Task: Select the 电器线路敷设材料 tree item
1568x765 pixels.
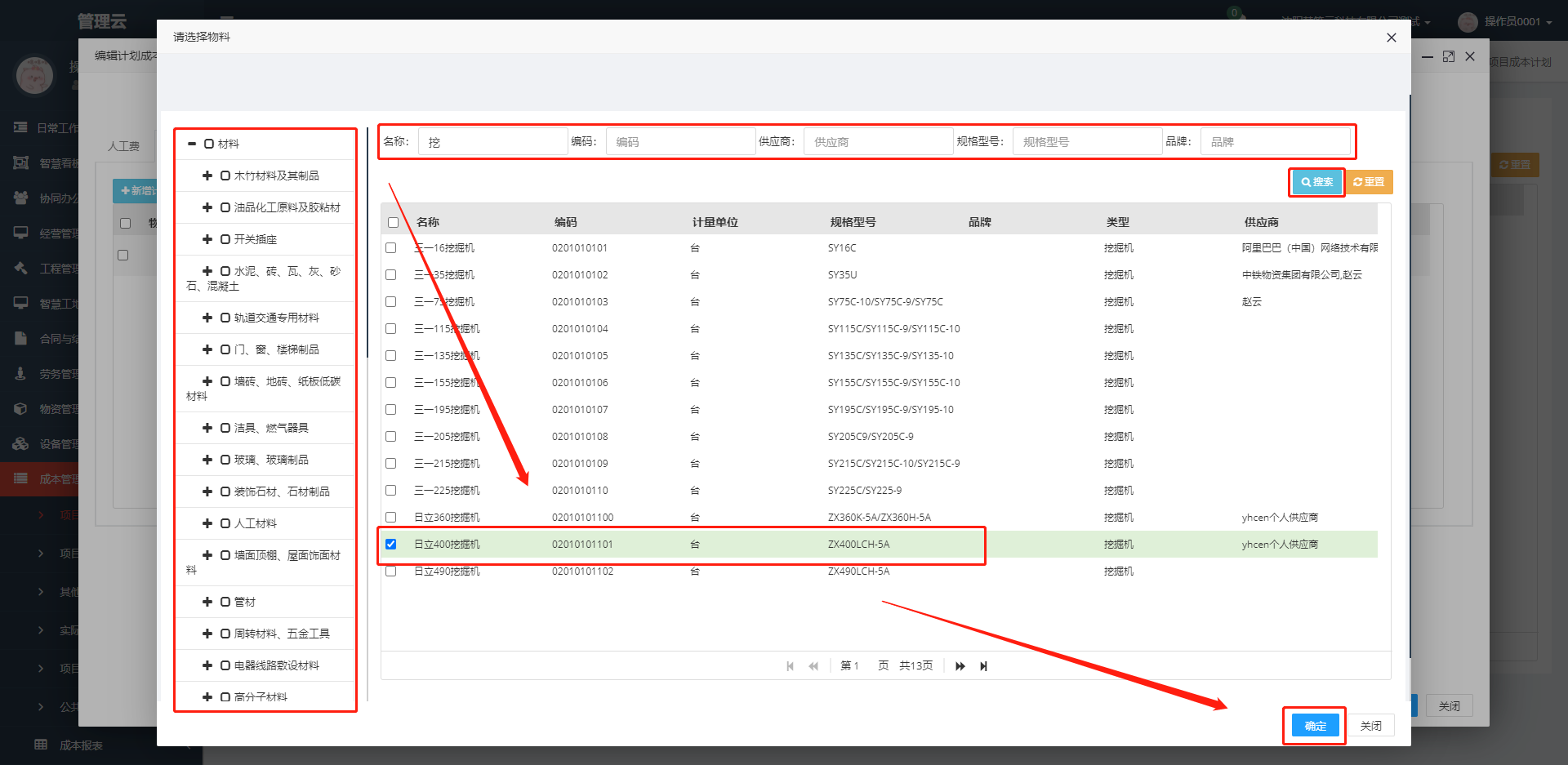Action: point(277,665)
